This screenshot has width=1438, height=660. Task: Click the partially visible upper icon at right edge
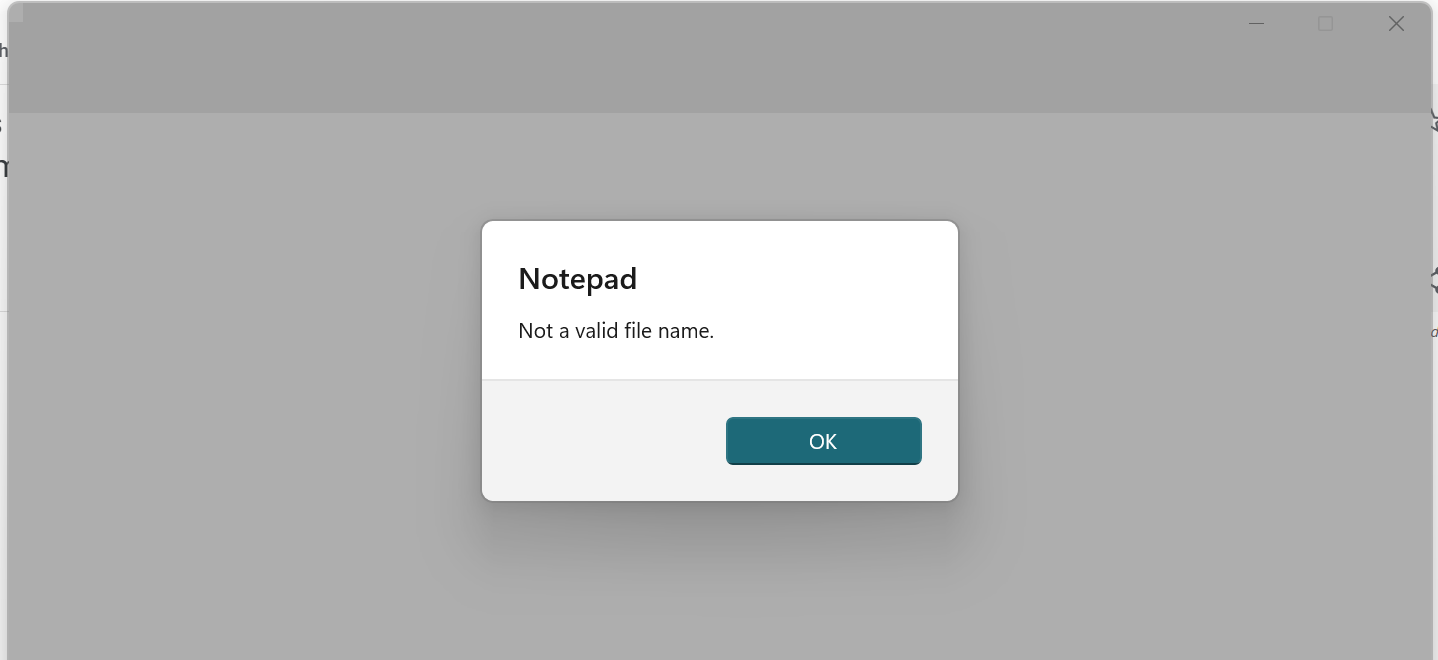coord(1433,120)
